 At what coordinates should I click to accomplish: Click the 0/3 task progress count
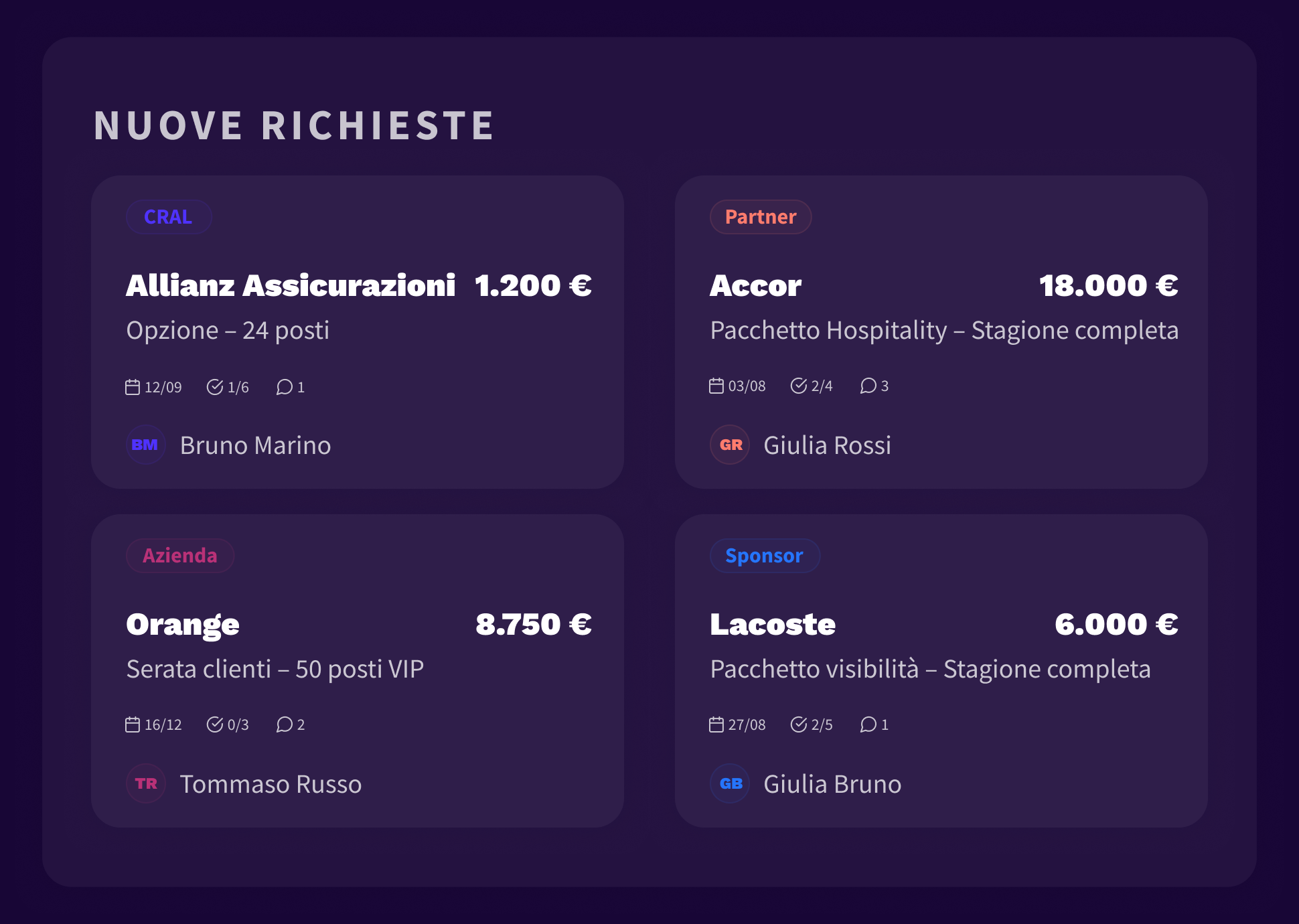click(238, 725)
